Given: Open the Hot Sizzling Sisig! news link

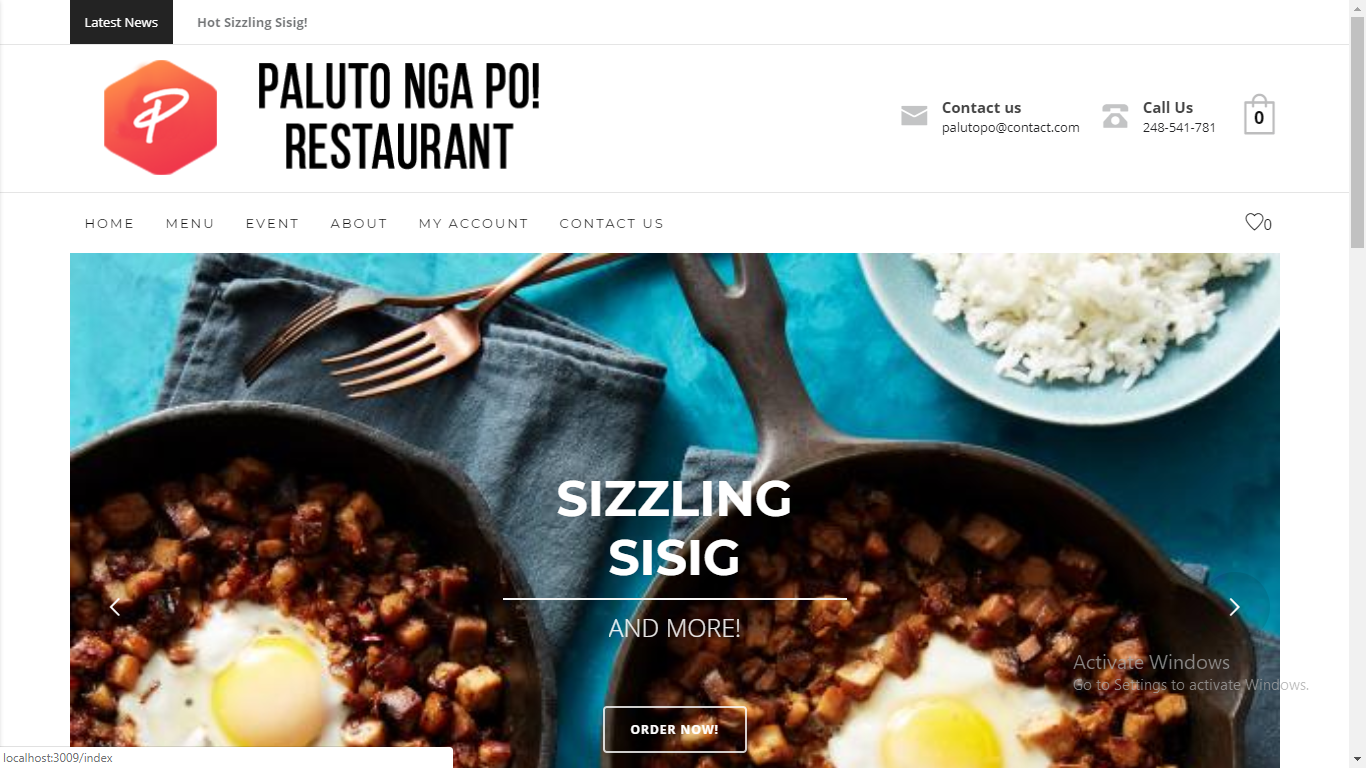Looking at the screenshot, I should [252, 22].
